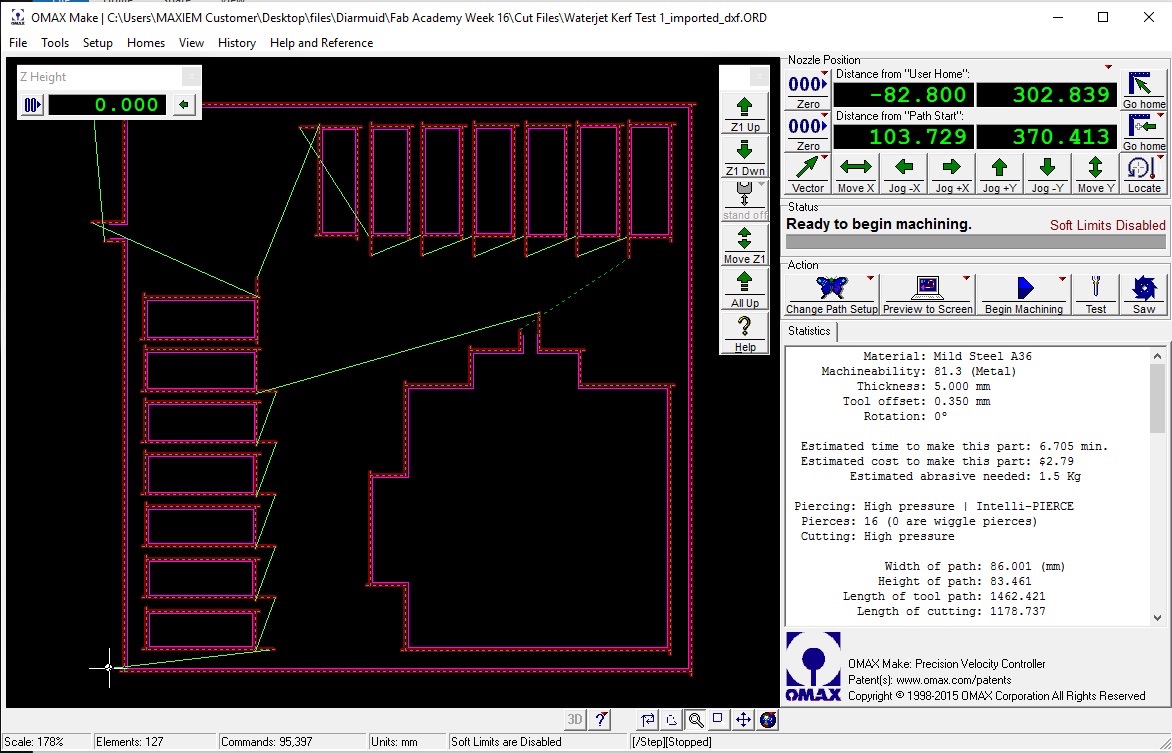Expand the Locate button's red dropdown arrow
Viewport: 1172px width, 753px height.
(1160, 158)
